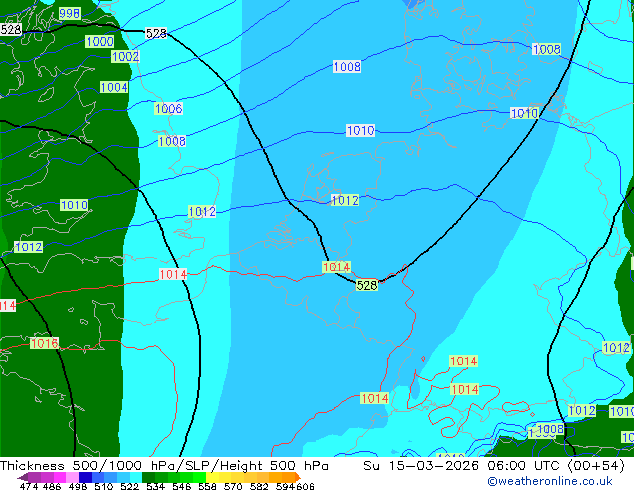
Task: Click legend value 558
Action: (207, 486)
